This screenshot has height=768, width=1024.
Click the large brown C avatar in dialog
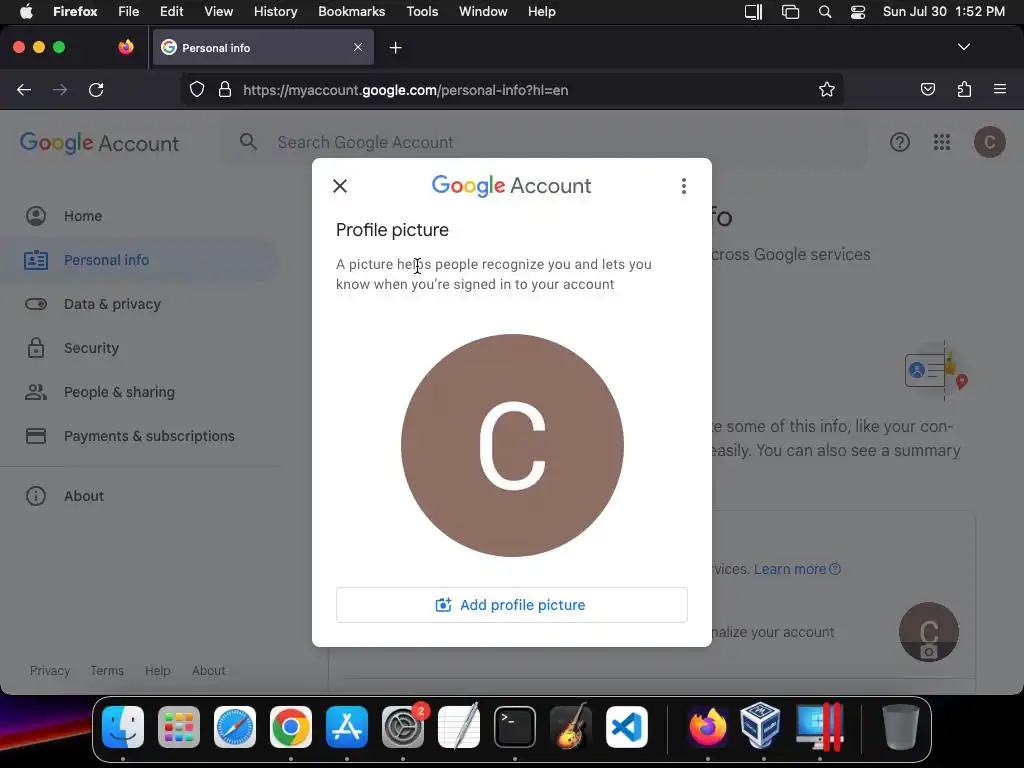(x=512, y=445)
